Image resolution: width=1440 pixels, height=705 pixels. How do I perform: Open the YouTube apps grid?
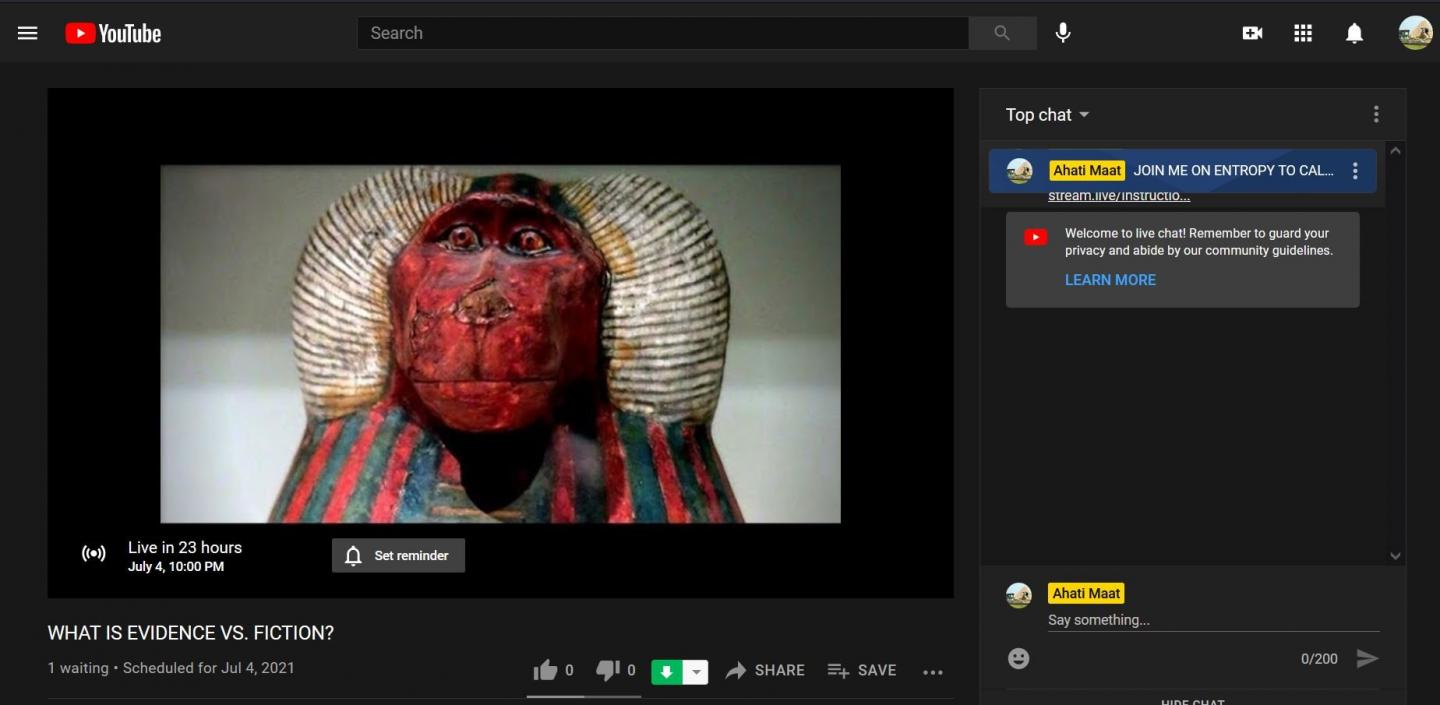point(1303,33)
